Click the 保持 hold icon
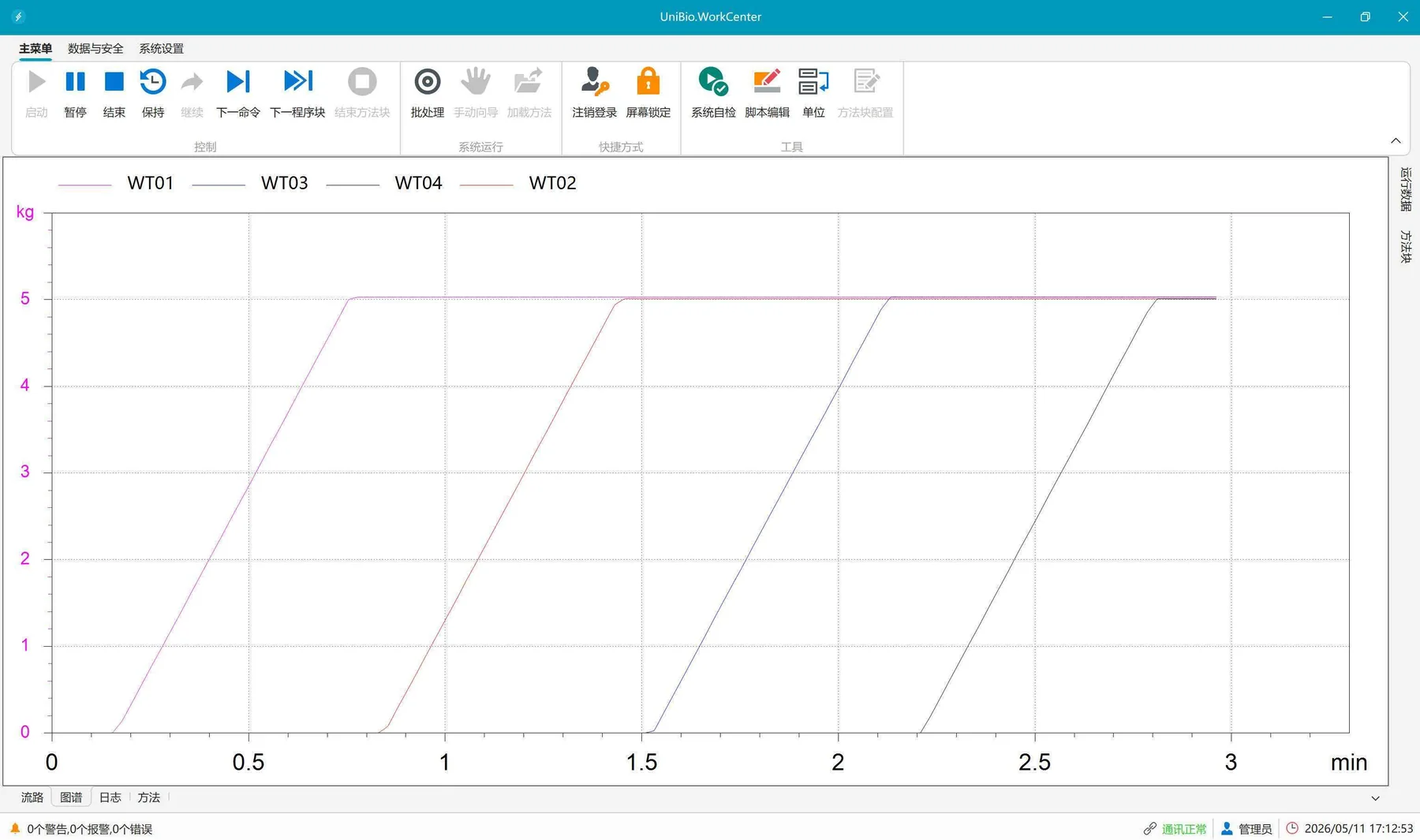This screenshot has height=840, width=1420. pyautogui.click(x=153, y=93)
